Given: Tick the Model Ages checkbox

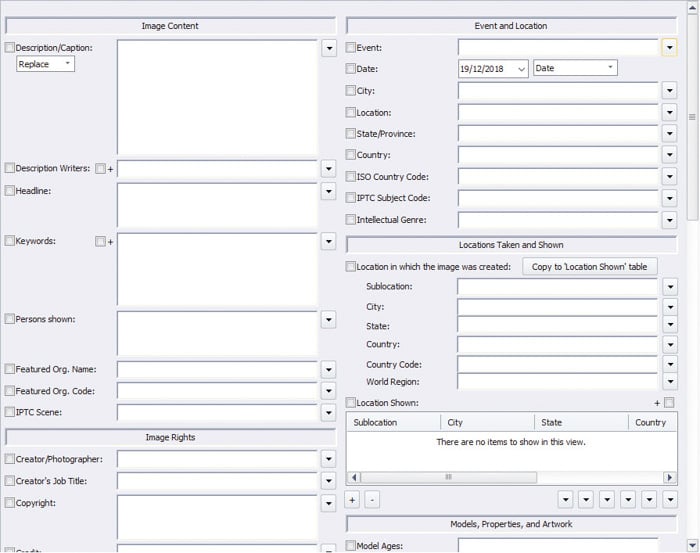Looking at the screenshot, I should tap(350, 545).
